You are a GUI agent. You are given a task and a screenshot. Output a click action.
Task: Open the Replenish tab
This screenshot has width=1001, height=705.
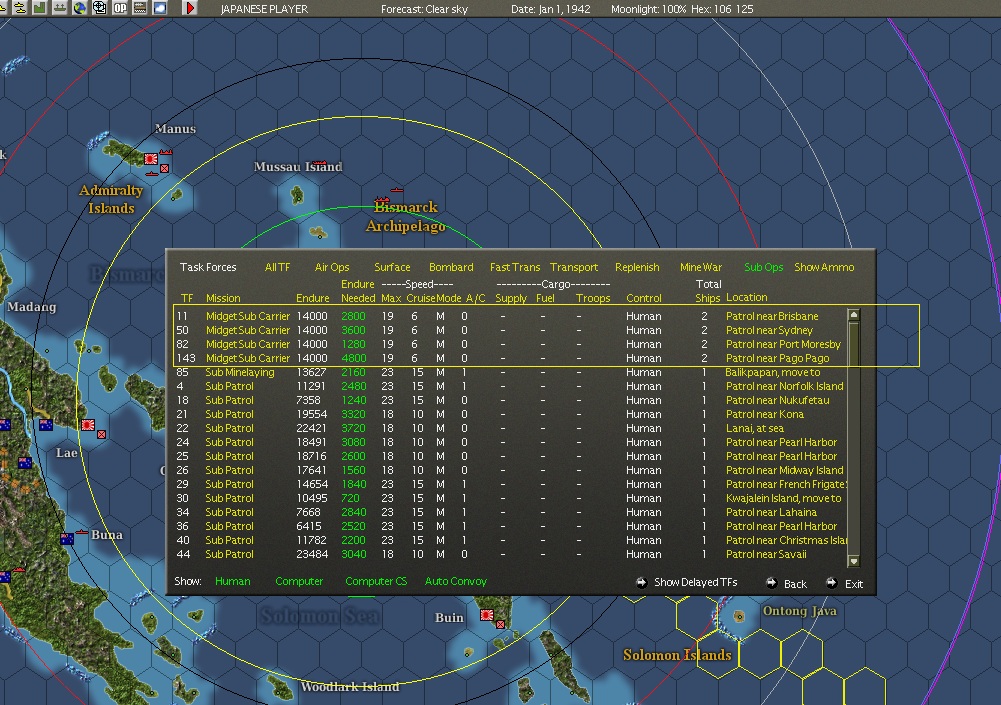(637, 267)
